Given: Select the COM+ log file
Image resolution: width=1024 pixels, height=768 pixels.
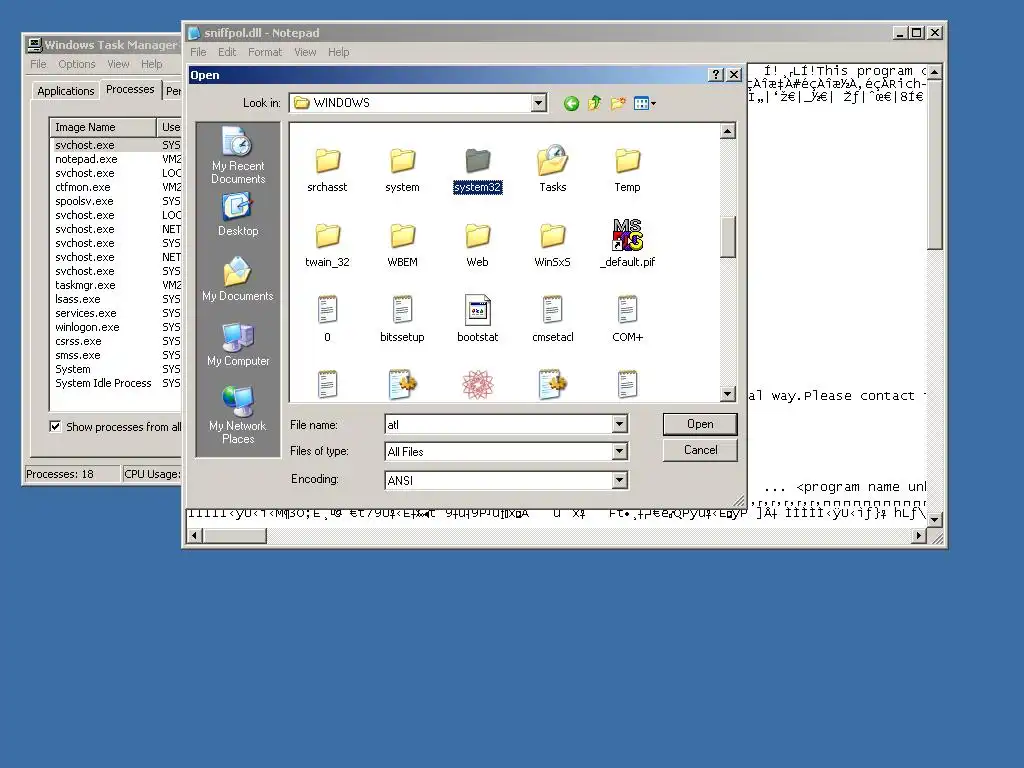Looking at the screenshot, I should click(628, 319).
